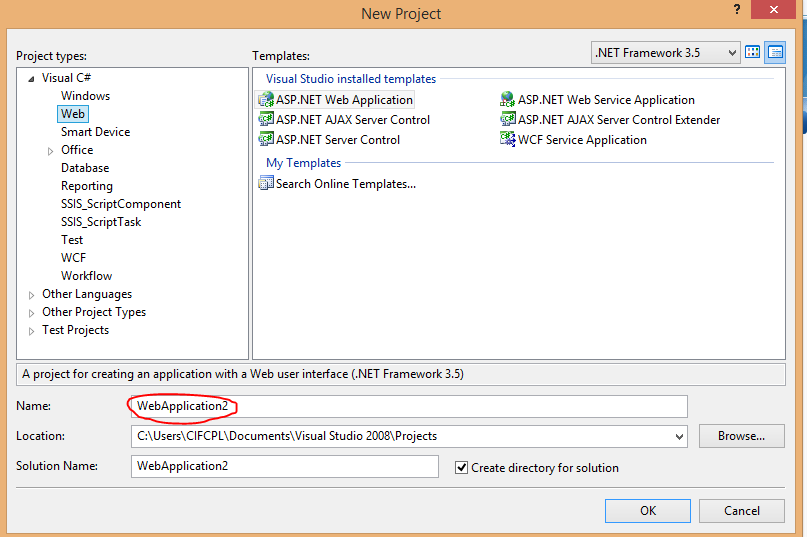
Task: Switch templates view to large icons
Action: click(753, 53)
